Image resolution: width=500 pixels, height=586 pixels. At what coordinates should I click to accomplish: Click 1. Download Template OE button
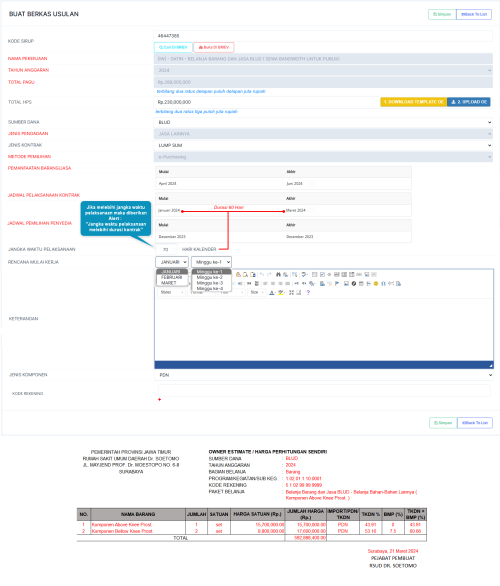414,102
